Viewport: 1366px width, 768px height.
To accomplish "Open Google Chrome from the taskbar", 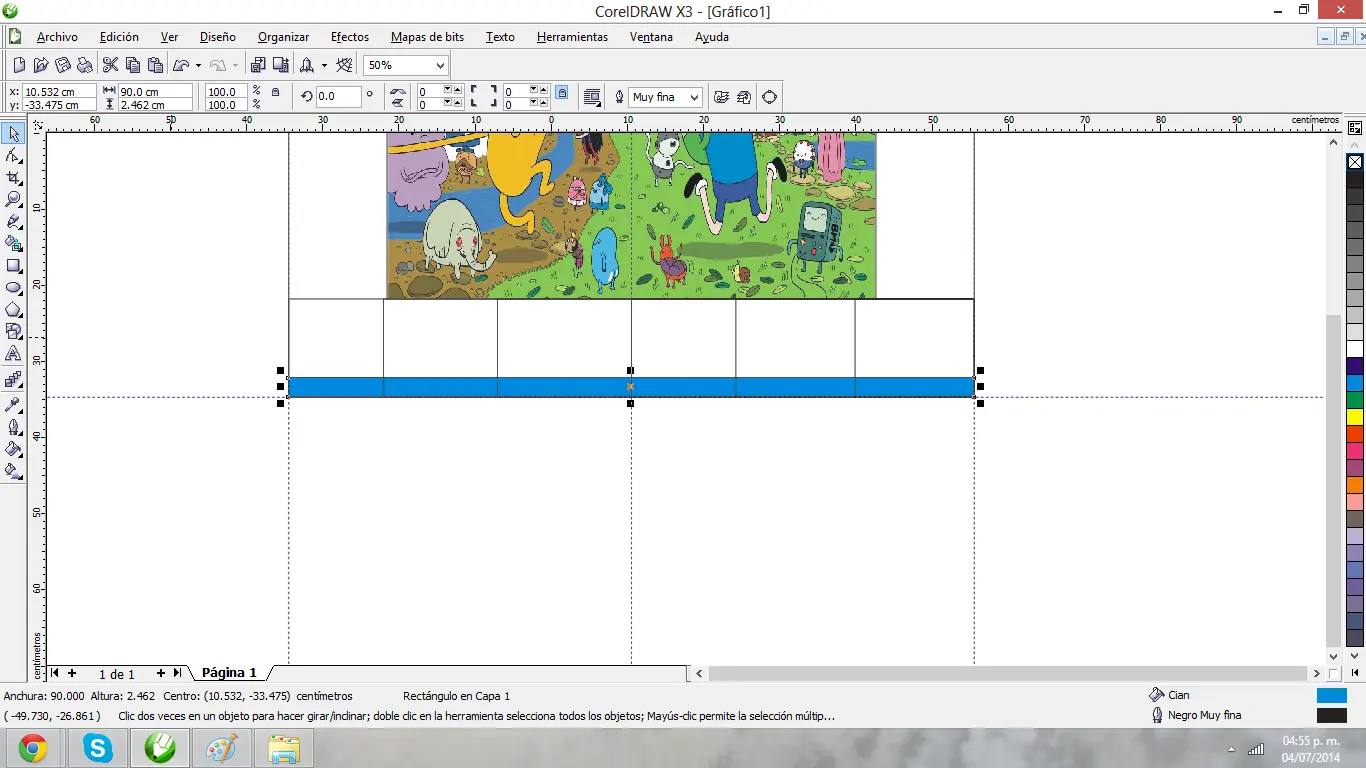I will (x=32, y=747).
